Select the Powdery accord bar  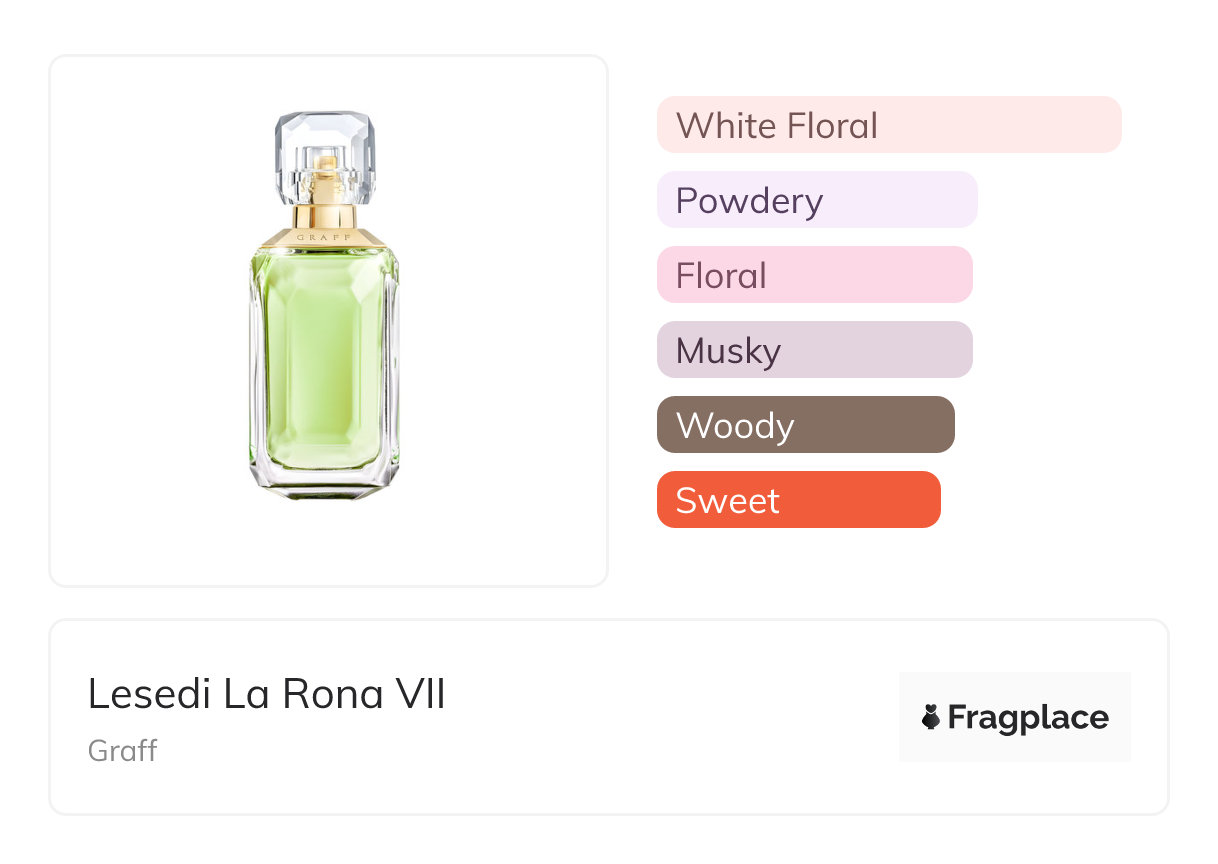tap(817, 200)
